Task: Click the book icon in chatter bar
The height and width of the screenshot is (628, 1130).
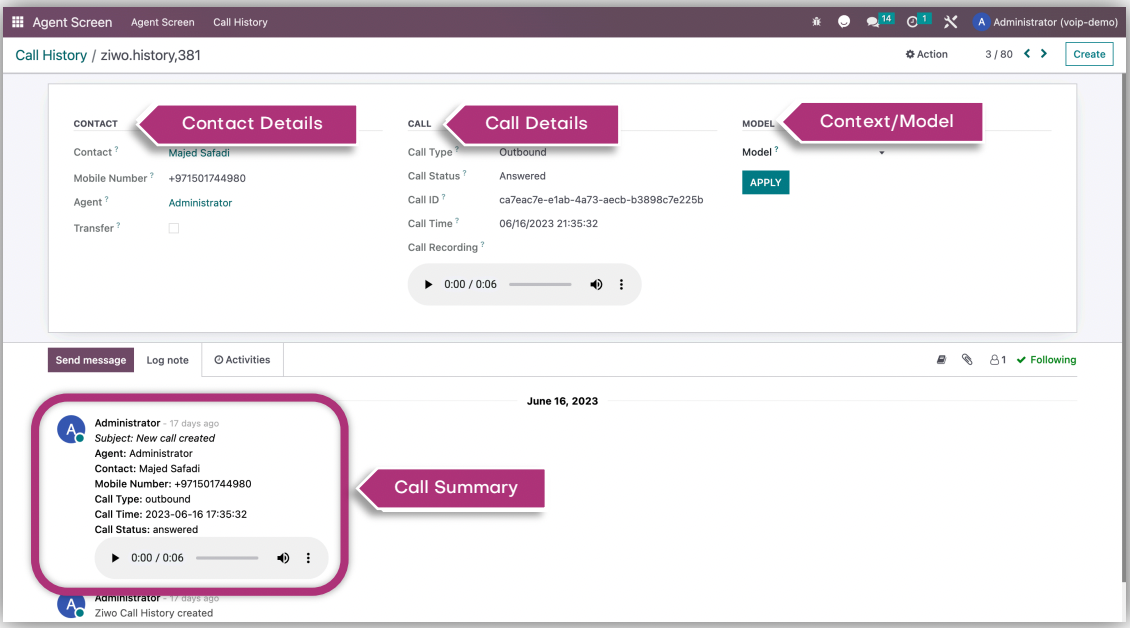Action: 941,359
